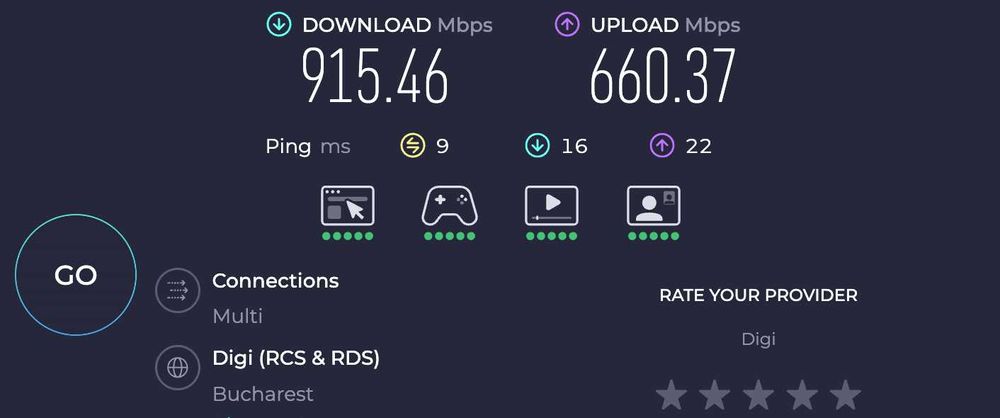This screenshot has height=418, width=1000.
Task: Click the video conferencing experience icon
Action: (x=654, y=205)
